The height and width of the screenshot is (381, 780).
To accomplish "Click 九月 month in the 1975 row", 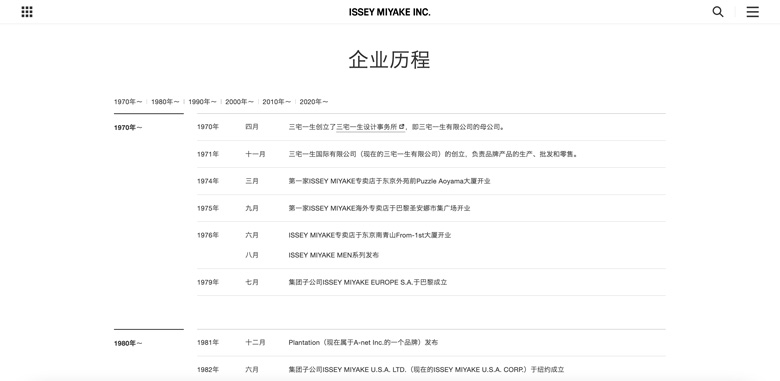I will click(x=252, y=208).
